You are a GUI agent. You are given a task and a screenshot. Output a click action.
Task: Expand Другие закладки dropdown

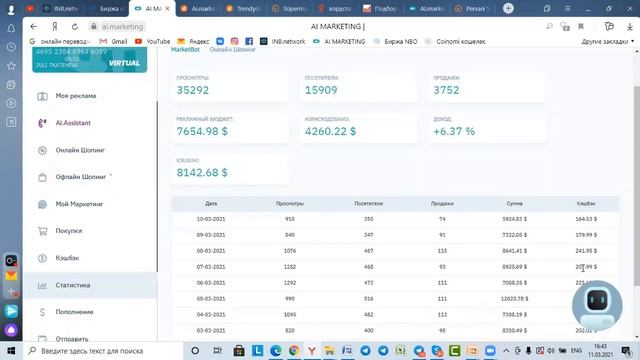click(x=608, y=41)
